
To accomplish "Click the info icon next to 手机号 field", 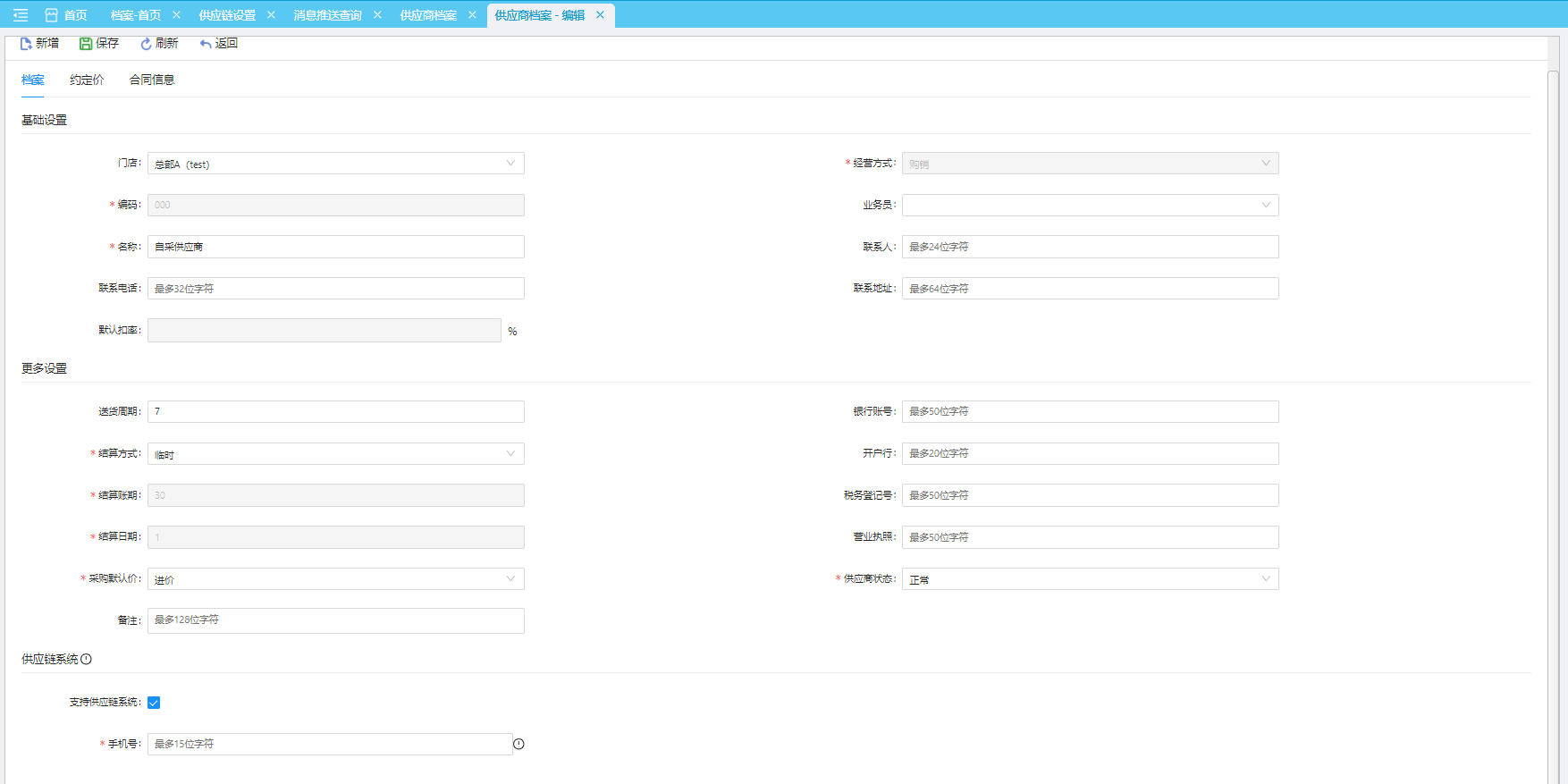I will (518, 744).
